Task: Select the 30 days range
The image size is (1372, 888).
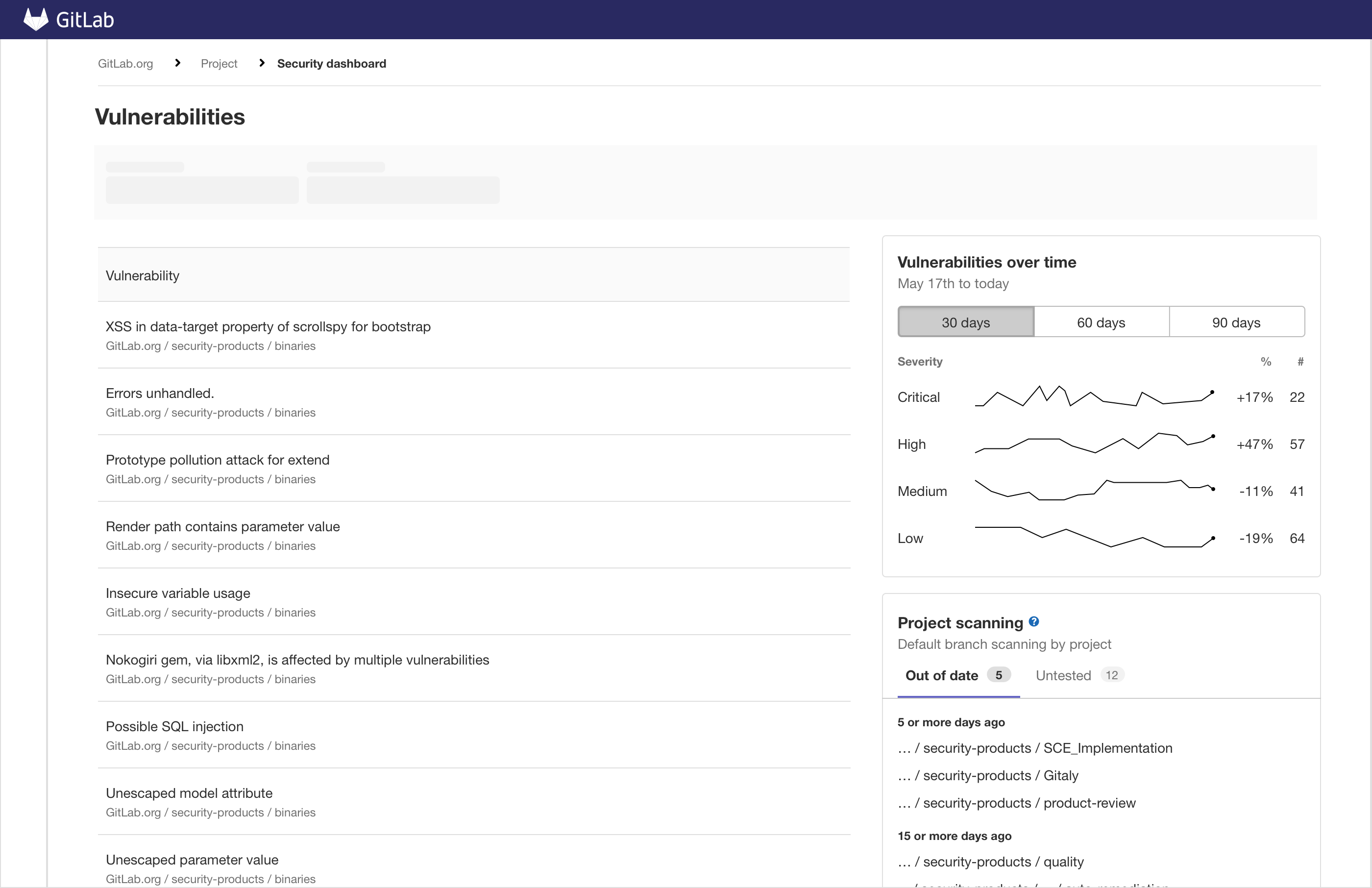Action: tap(966, 322)
